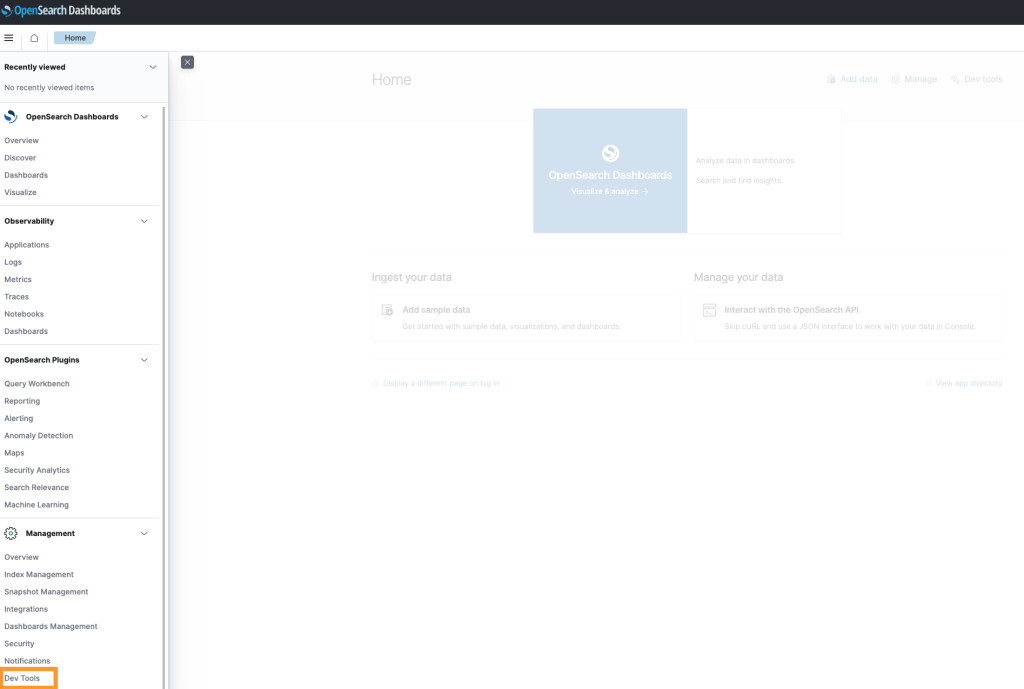Image resolution: width=1024 pixels, height=689 pixels.
Task: Open Machine Learning plugin
Action: pyautogui.click(x=37, y=505)
